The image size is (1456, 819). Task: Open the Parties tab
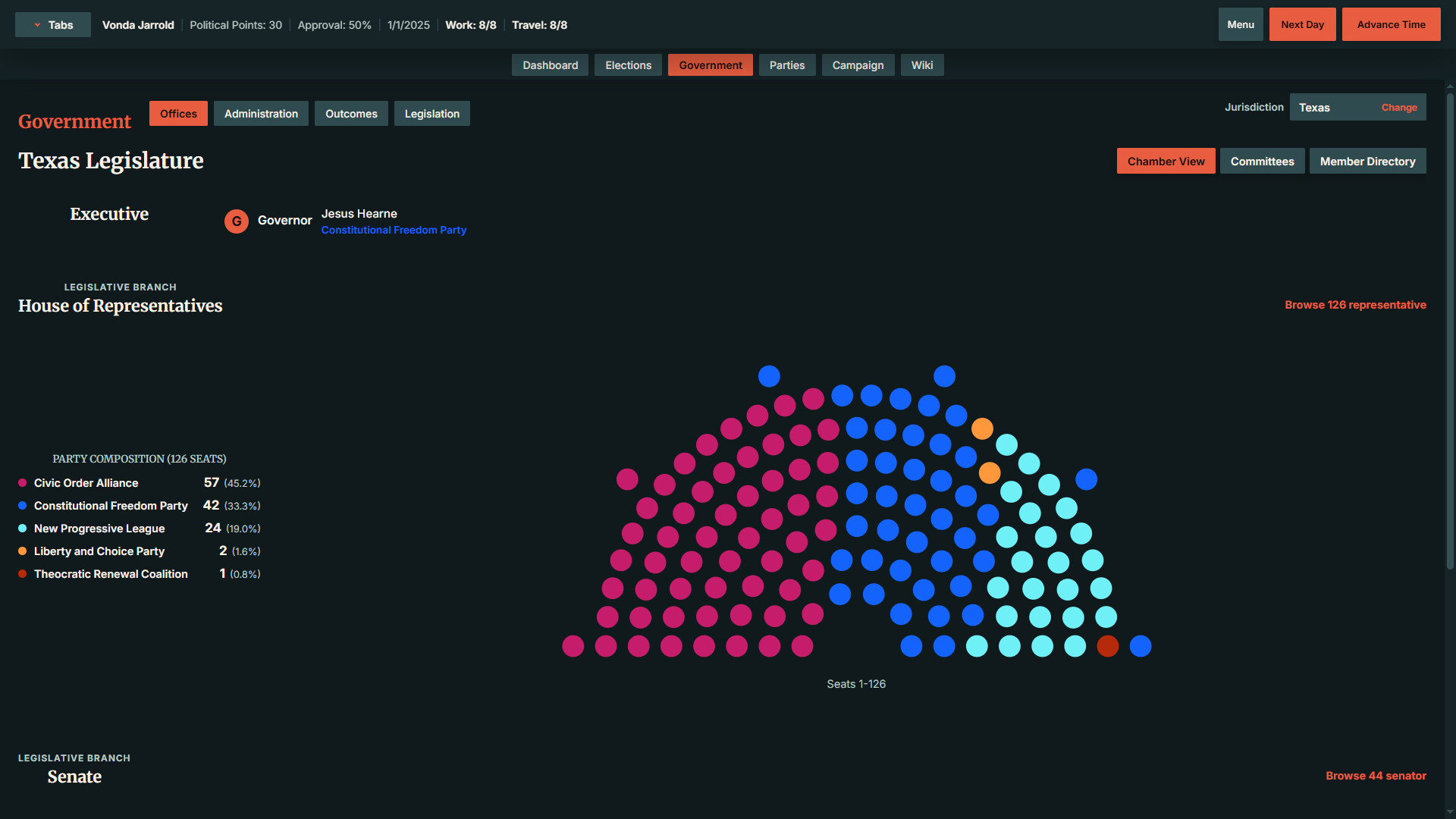787,65
